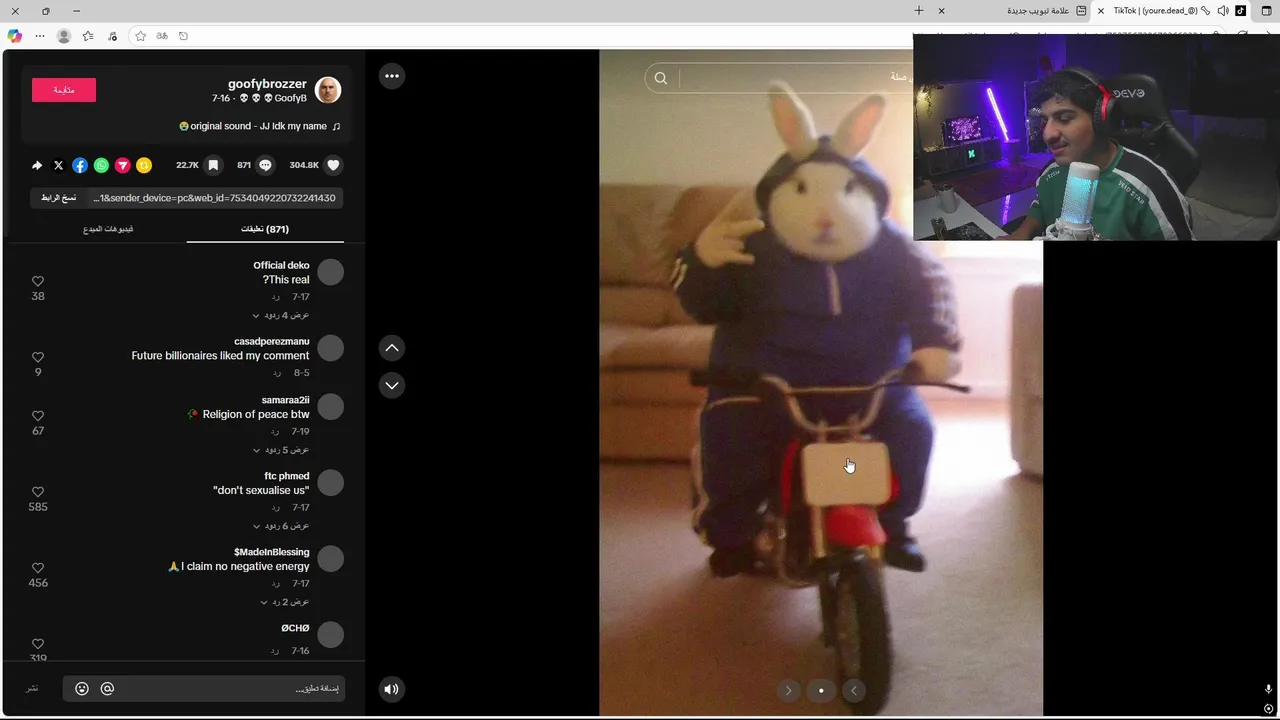Image resolution: width=1280 pixels, height=720 pixels.
Task: Click the microphone icon at bottom right
Action: click(1269, 689)
